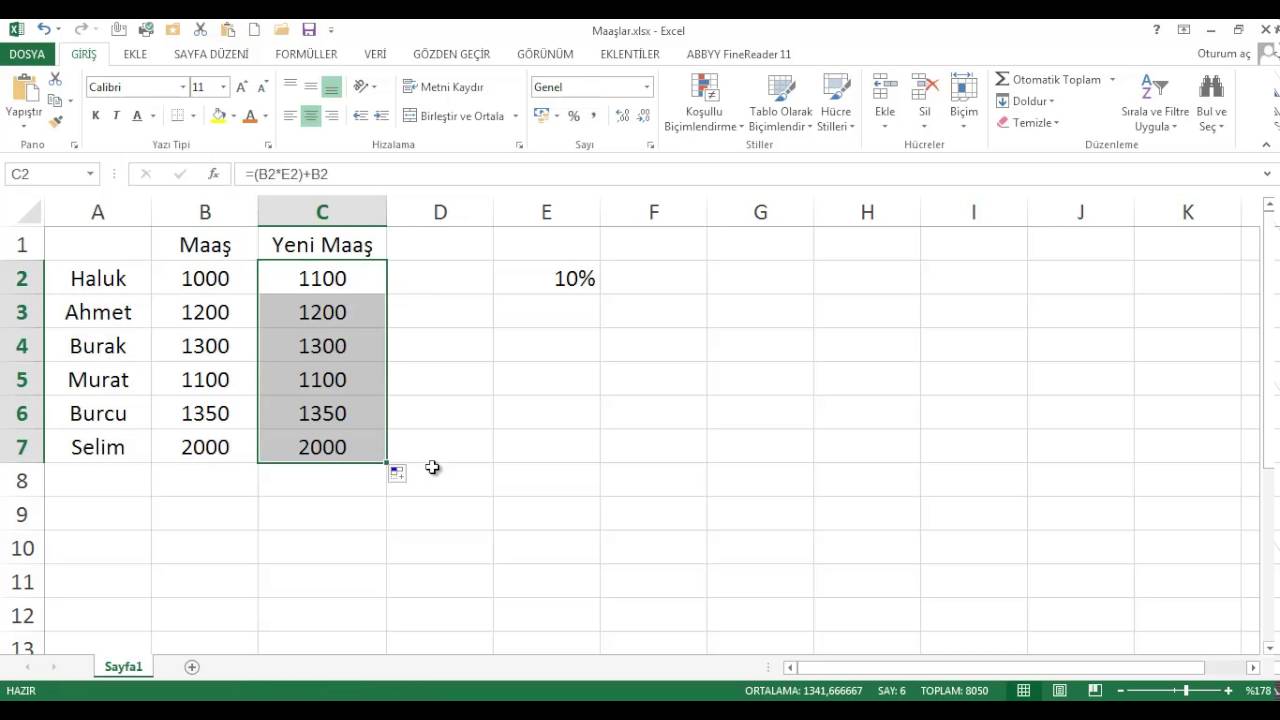Click the zoom slider handle
The image size is (1280, 720).
point(1186,691)
